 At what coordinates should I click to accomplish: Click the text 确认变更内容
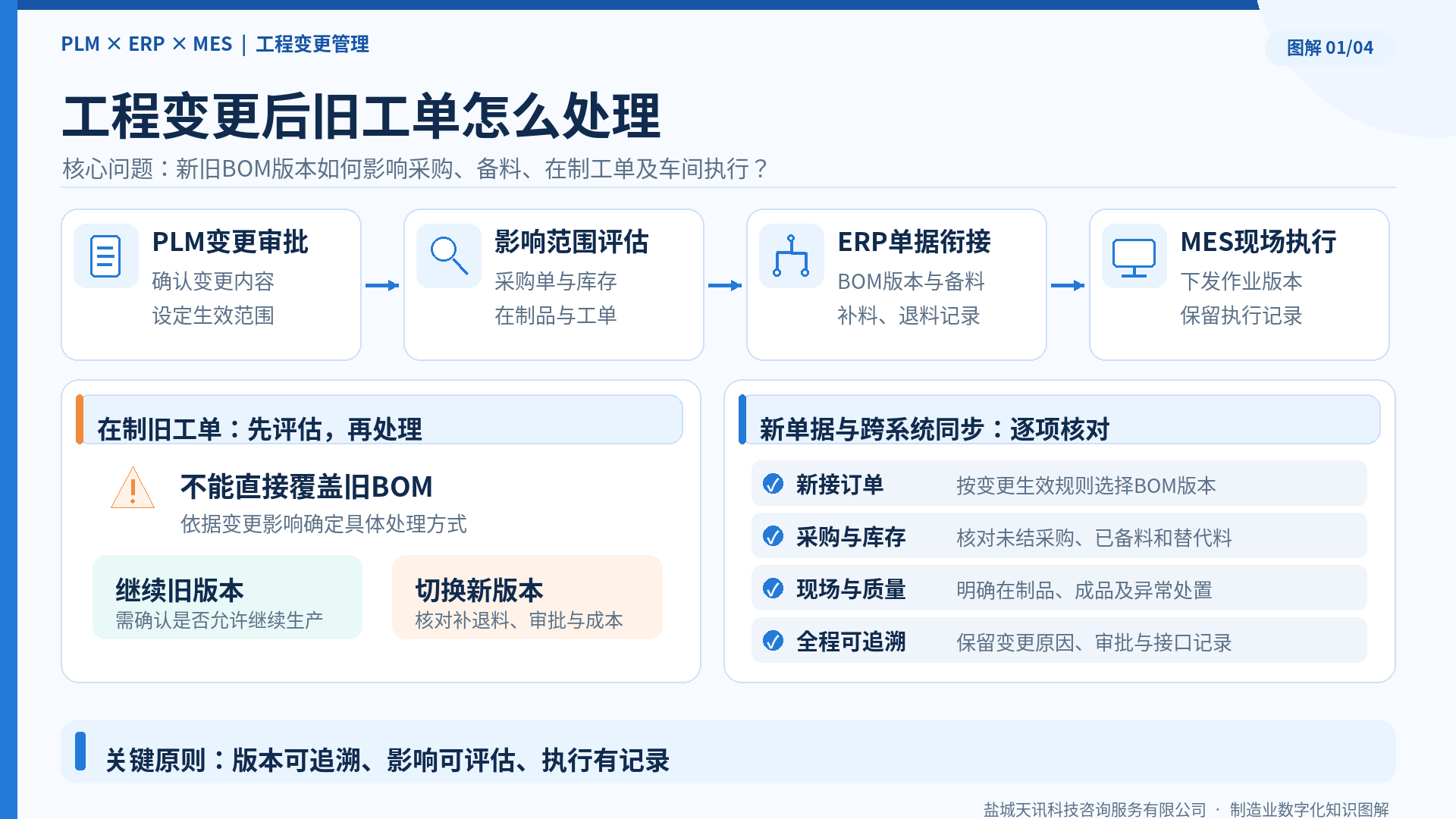click(213, 281)
